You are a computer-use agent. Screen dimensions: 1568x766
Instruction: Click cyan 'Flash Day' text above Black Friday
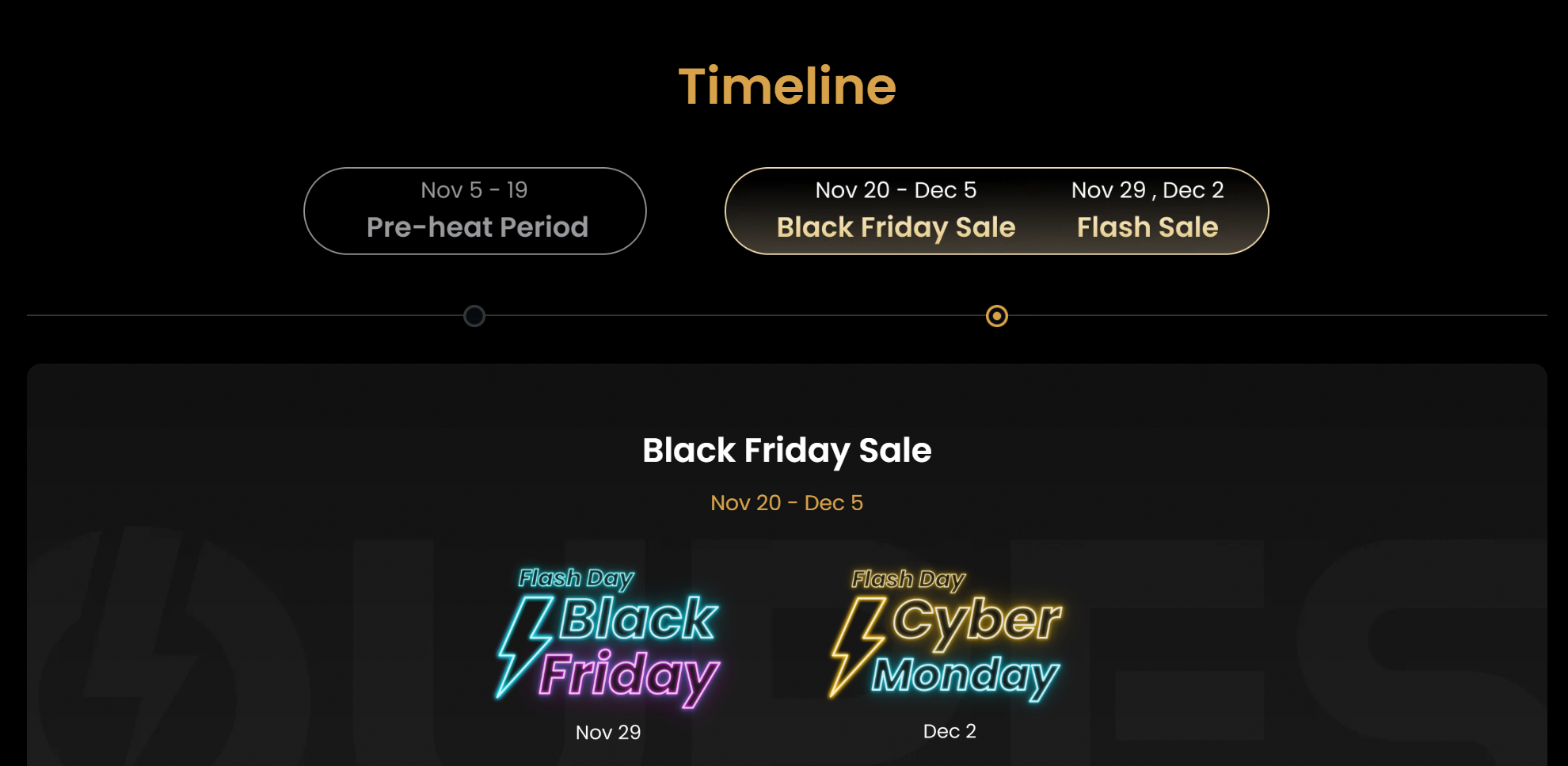[576, 578]
